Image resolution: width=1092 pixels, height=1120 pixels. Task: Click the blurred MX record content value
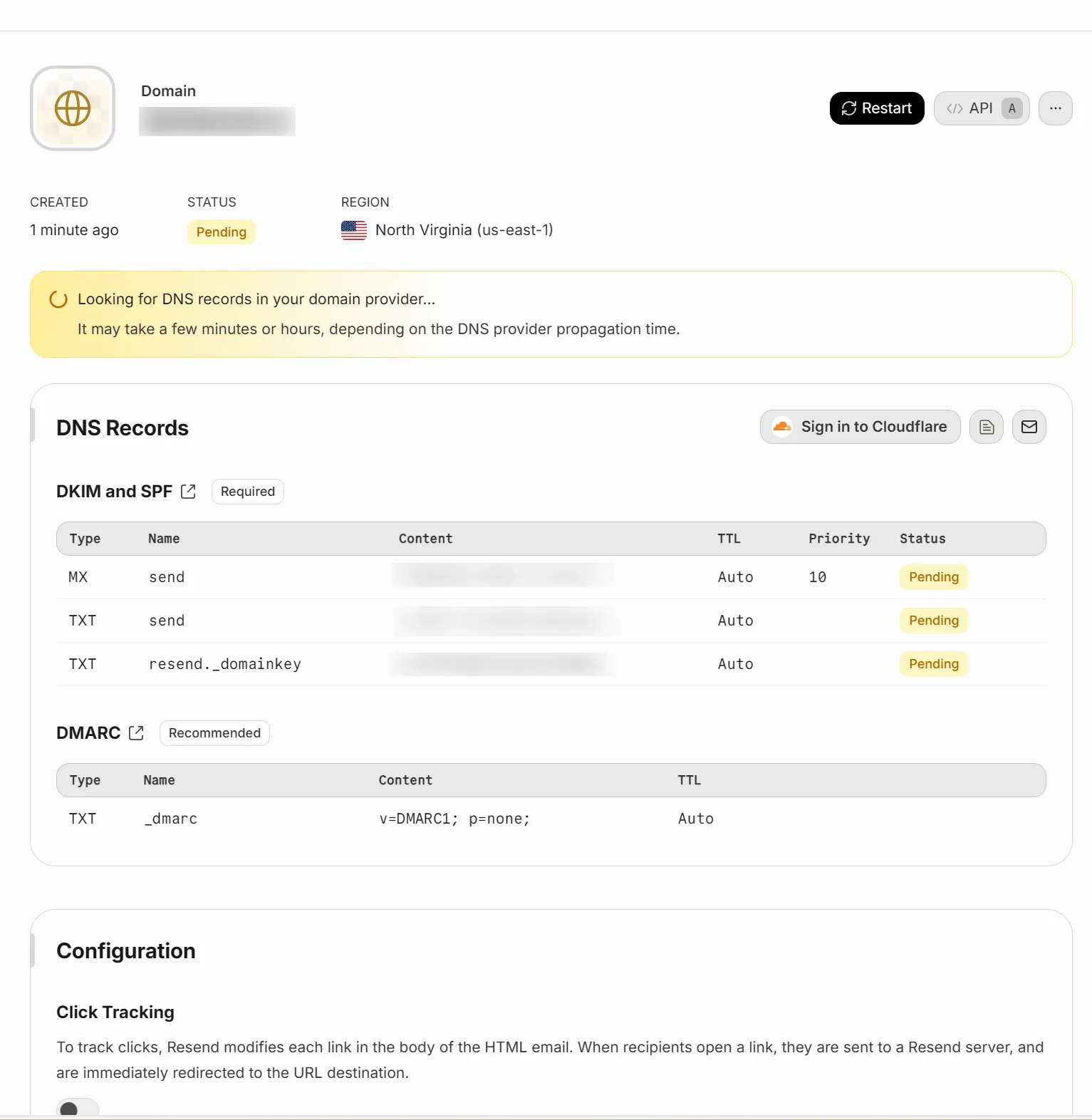[502, 576]
